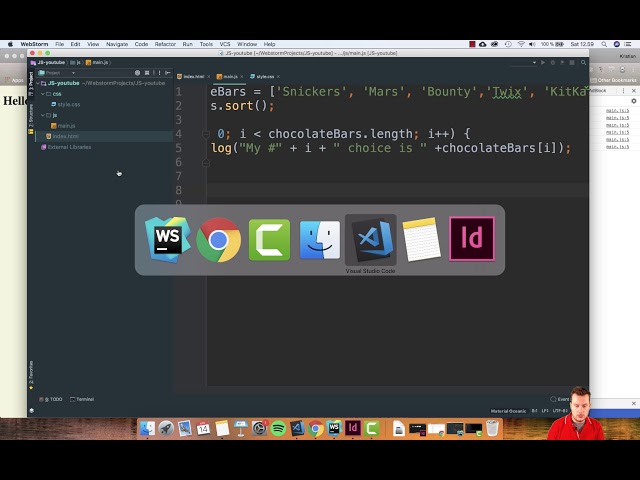The width and height of the screenshot is (640, 480).
Task: Collapse the JS-youtube project root
Action: tap(38, 83)
